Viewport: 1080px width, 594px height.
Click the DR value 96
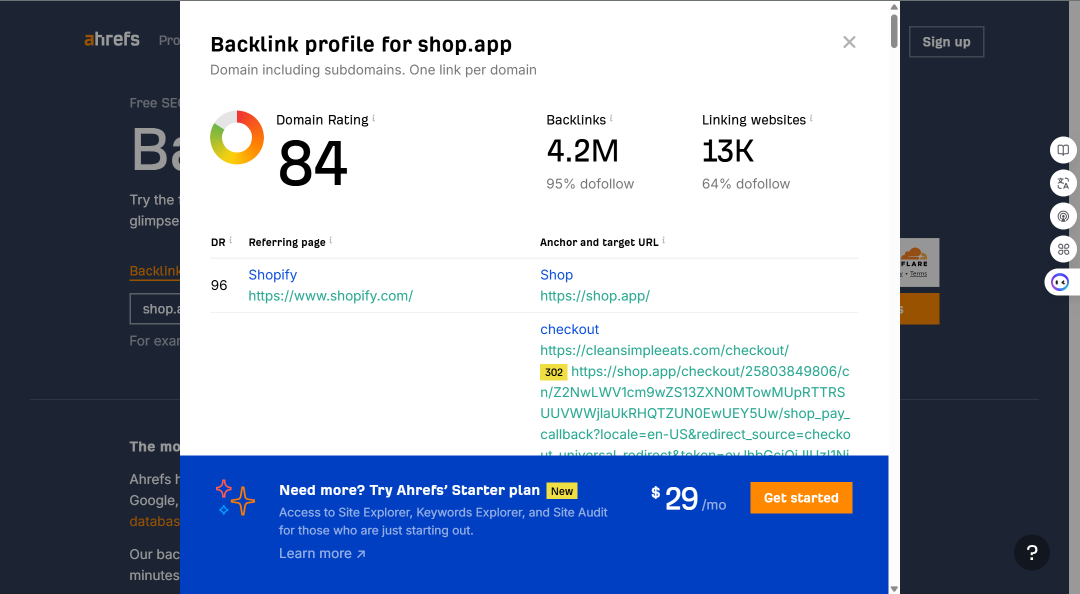click(x=219, y=285)
